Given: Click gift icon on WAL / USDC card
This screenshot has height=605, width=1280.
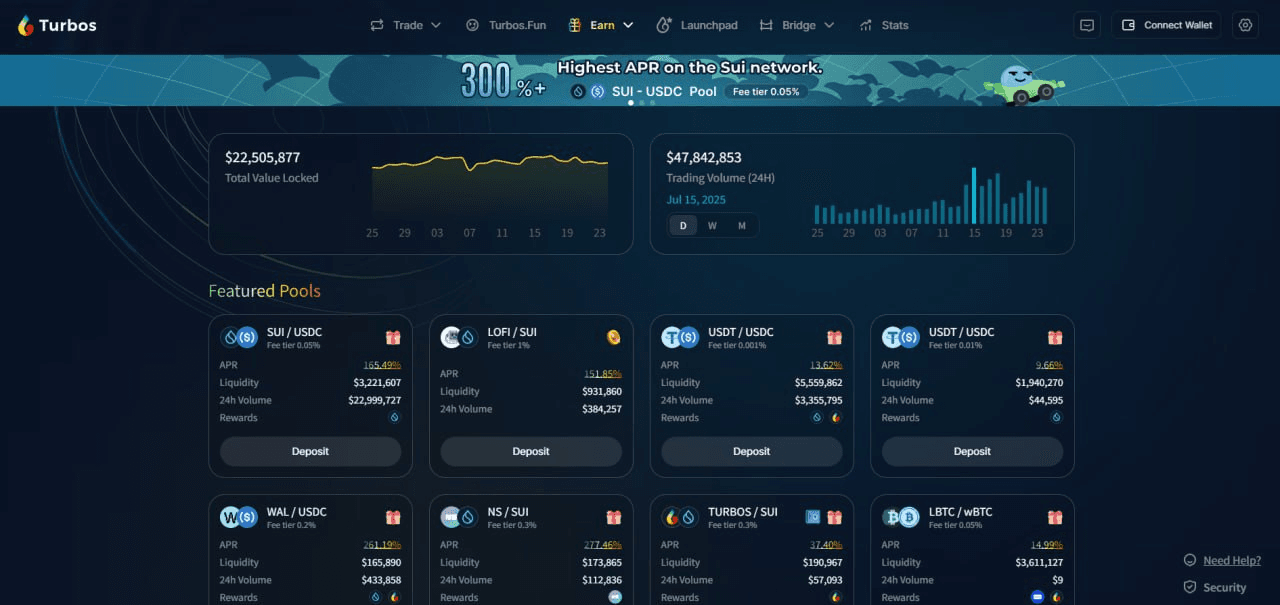Looking at the screenshot, I should 393,517.
